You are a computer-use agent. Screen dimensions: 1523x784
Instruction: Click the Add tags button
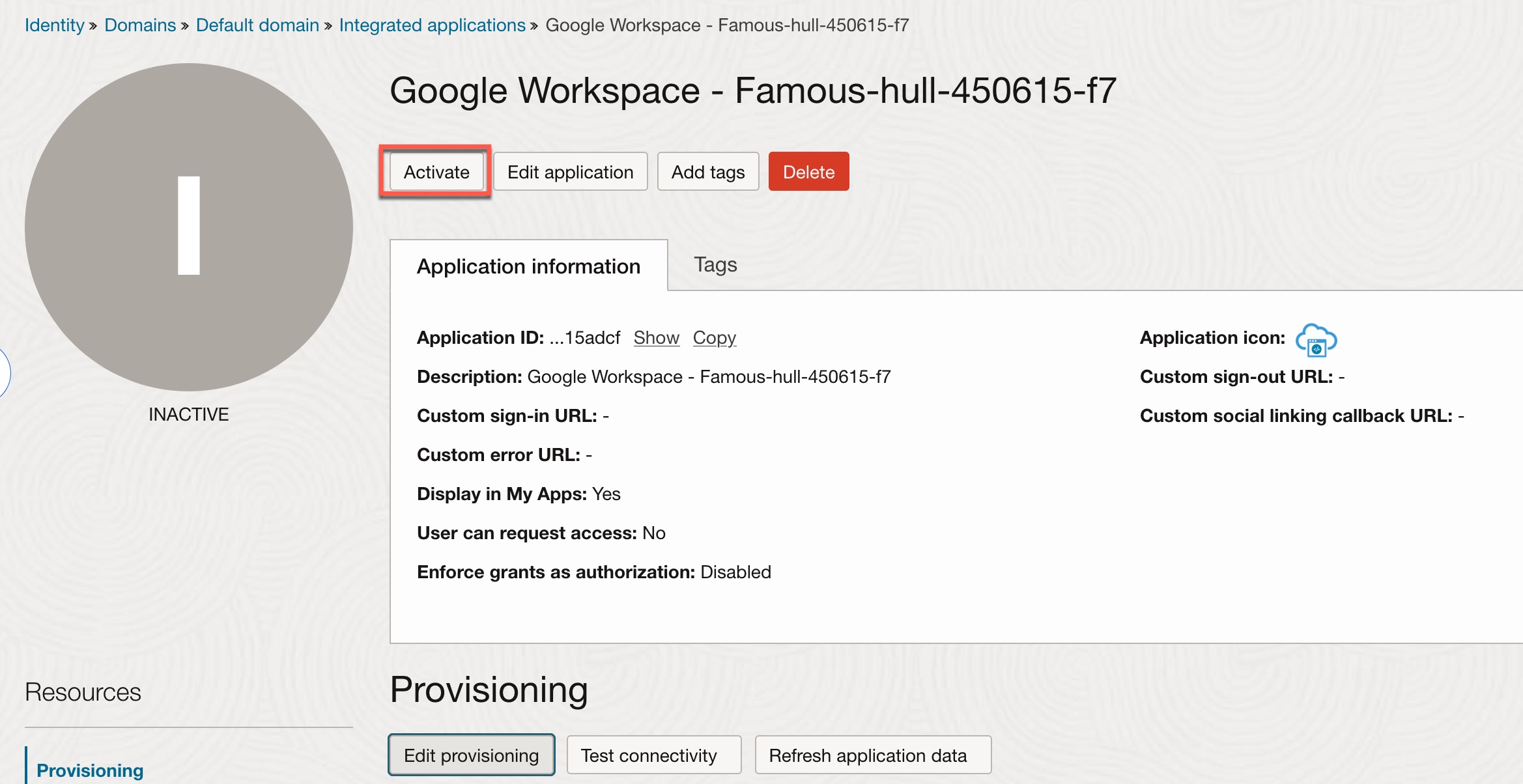[707, 172]
